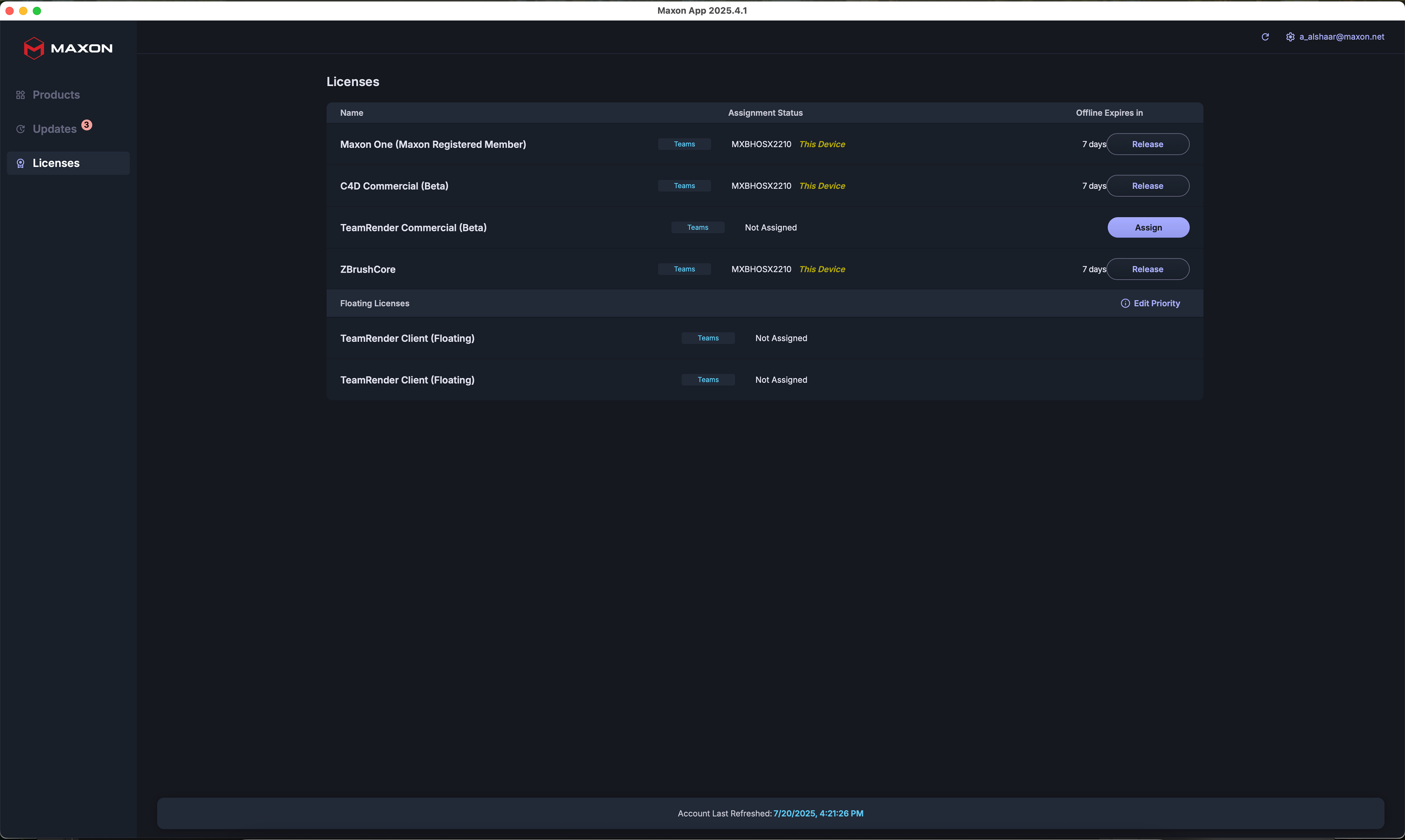1405x840 pixels.
Task: Maximize the Maxon App window with green button
Action: click(x=37, y=11)
